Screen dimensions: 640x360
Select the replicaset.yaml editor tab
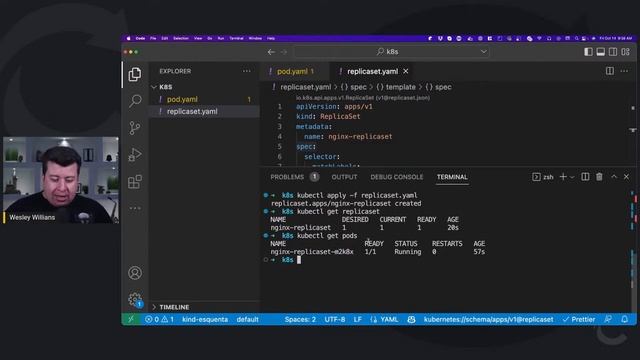click(x=372, y=71)
